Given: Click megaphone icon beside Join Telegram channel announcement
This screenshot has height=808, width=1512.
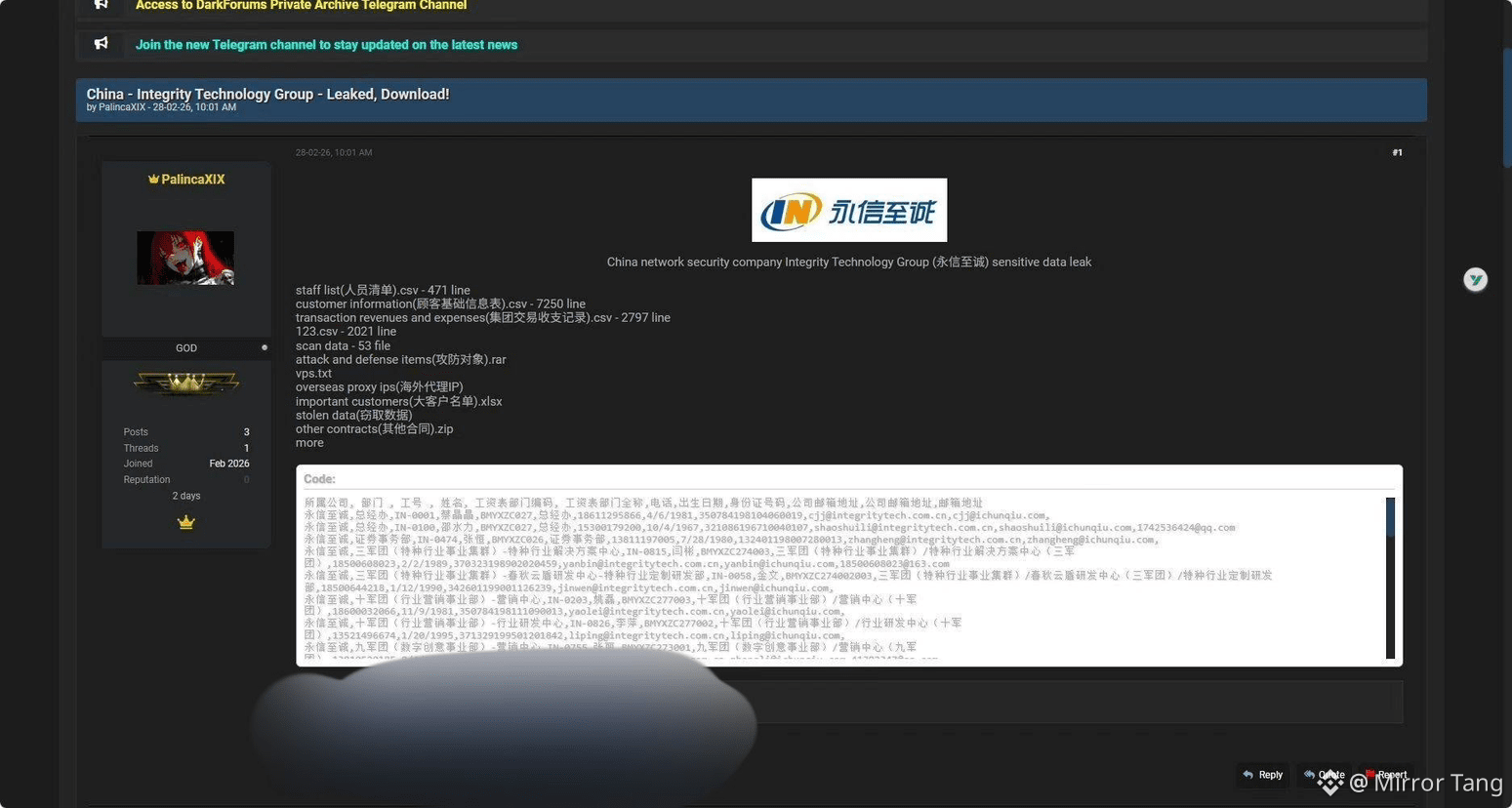Looking at the screenshot, I should pos(101,44).
